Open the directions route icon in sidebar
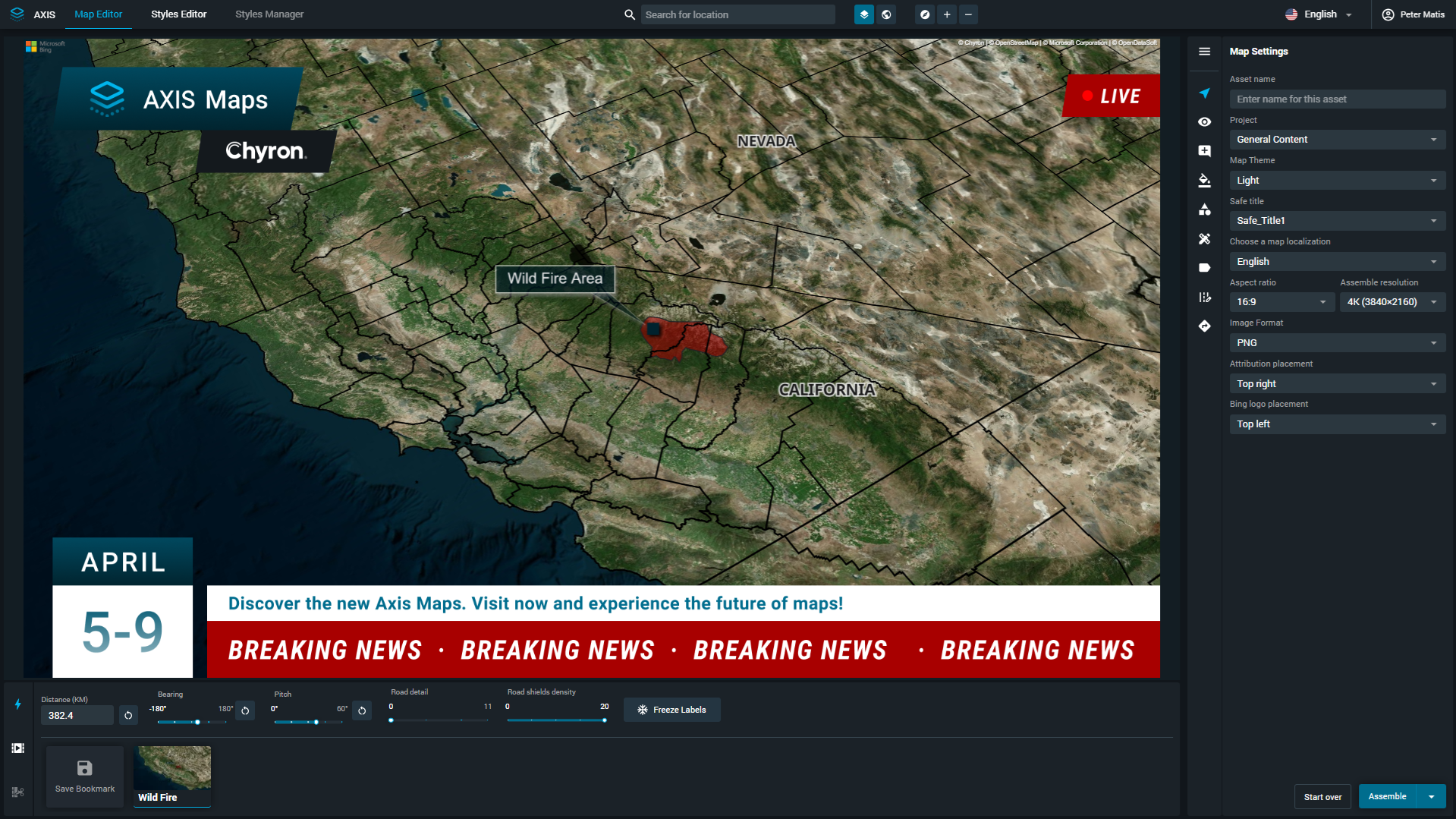 point(1204,326)
